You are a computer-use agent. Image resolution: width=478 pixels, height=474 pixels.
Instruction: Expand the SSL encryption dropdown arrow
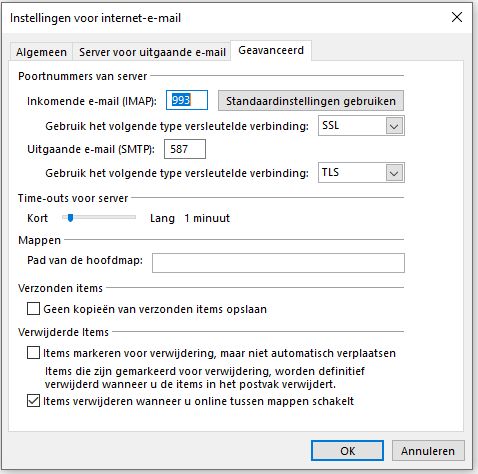[394, 126]
